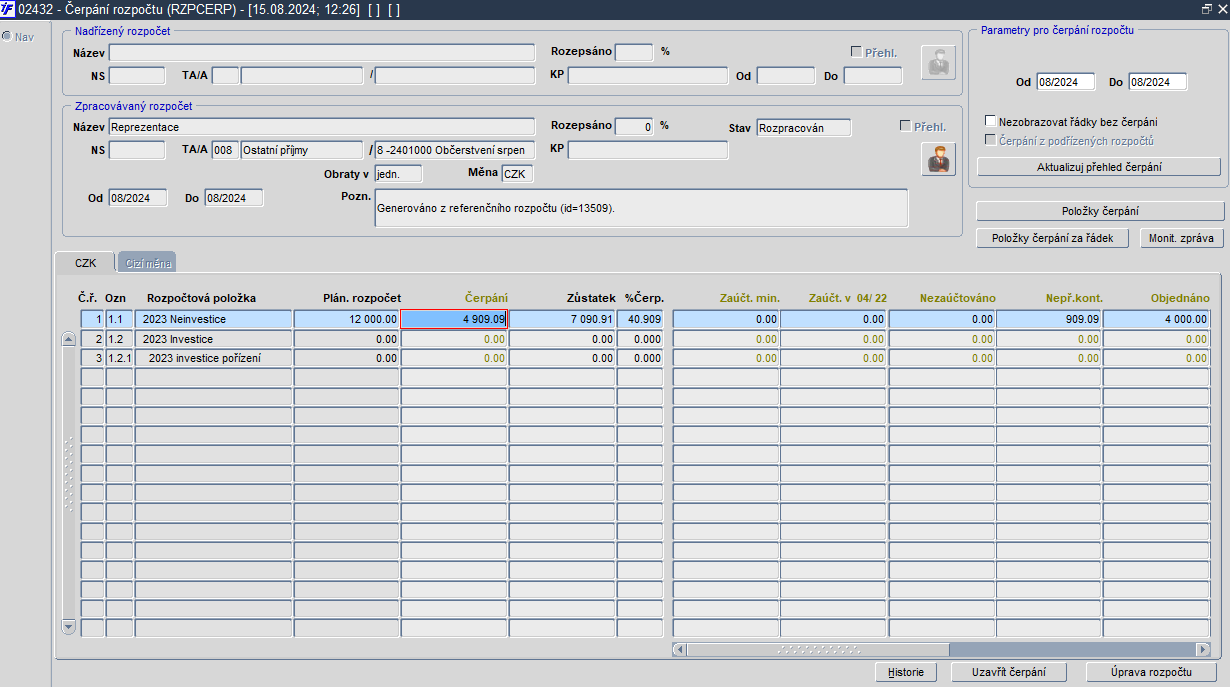Click the person icon in Zpracovávaný rozpočet
Image resolution: width=1230 pixels, height=687 pixels.
[x=938, y=159]
